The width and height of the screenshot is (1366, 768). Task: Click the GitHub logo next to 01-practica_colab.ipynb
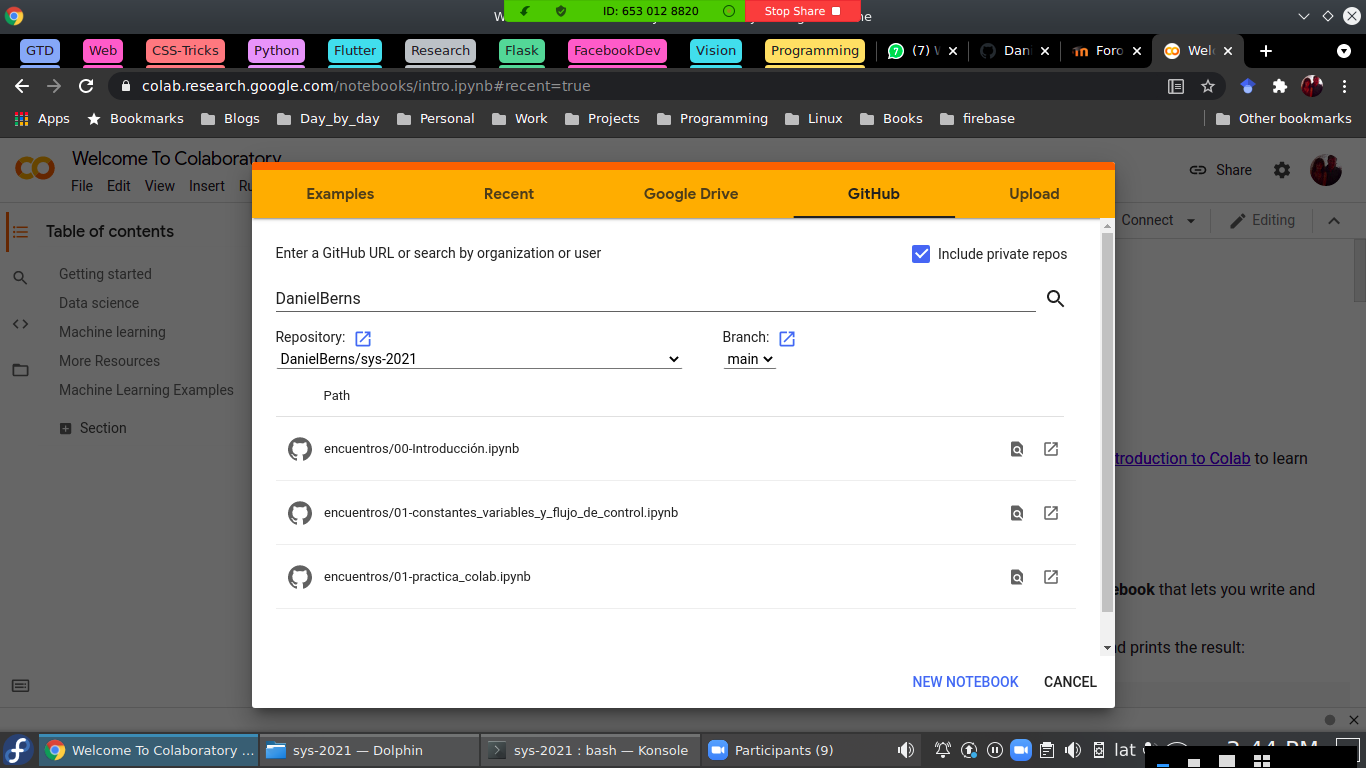coord(300,577)
